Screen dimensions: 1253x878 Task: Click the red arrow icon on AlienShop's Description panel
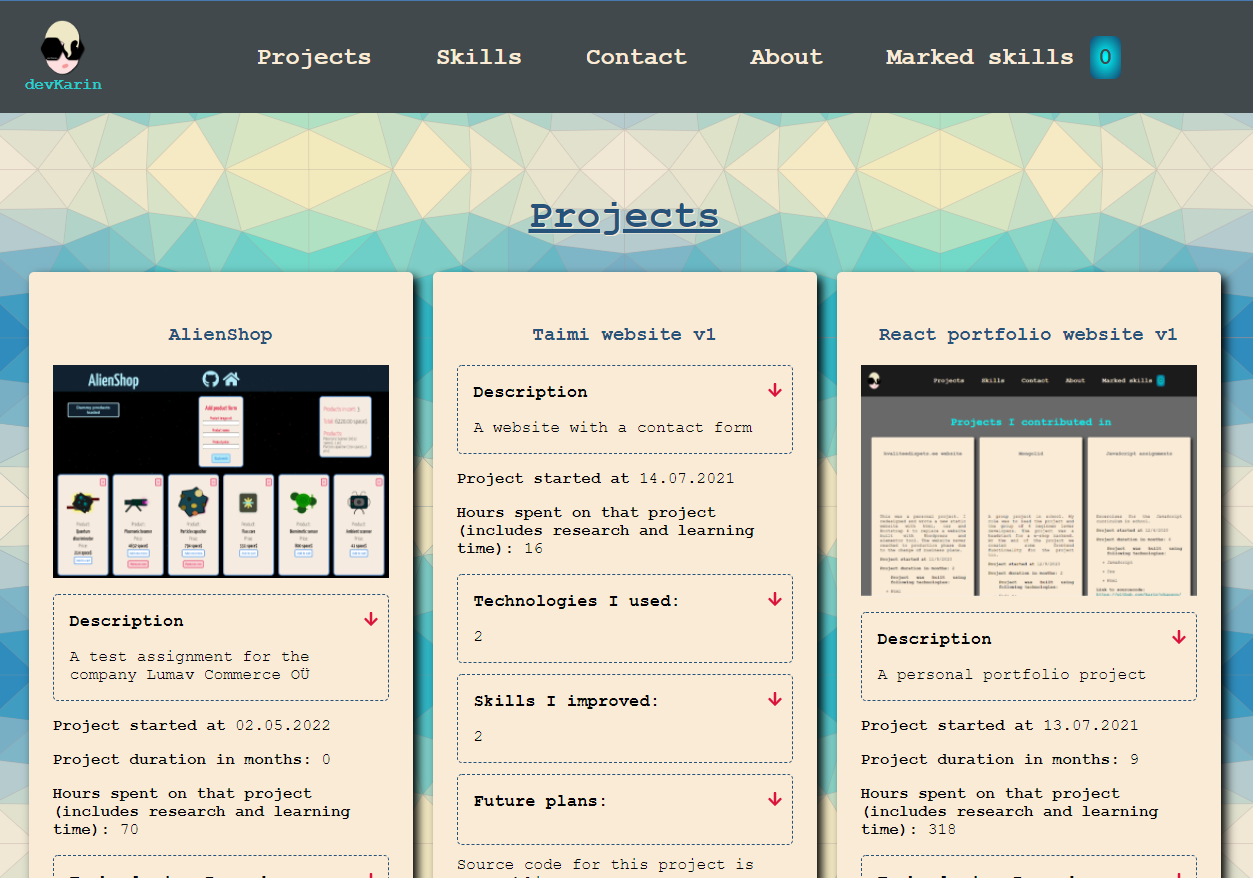pos(370,620)
